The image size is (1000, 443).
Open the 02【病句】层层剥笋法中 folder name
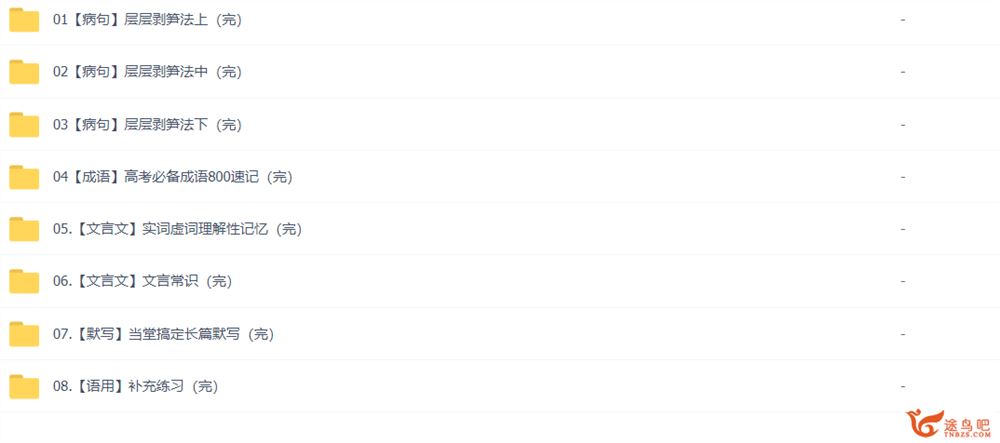click(147, 72)
